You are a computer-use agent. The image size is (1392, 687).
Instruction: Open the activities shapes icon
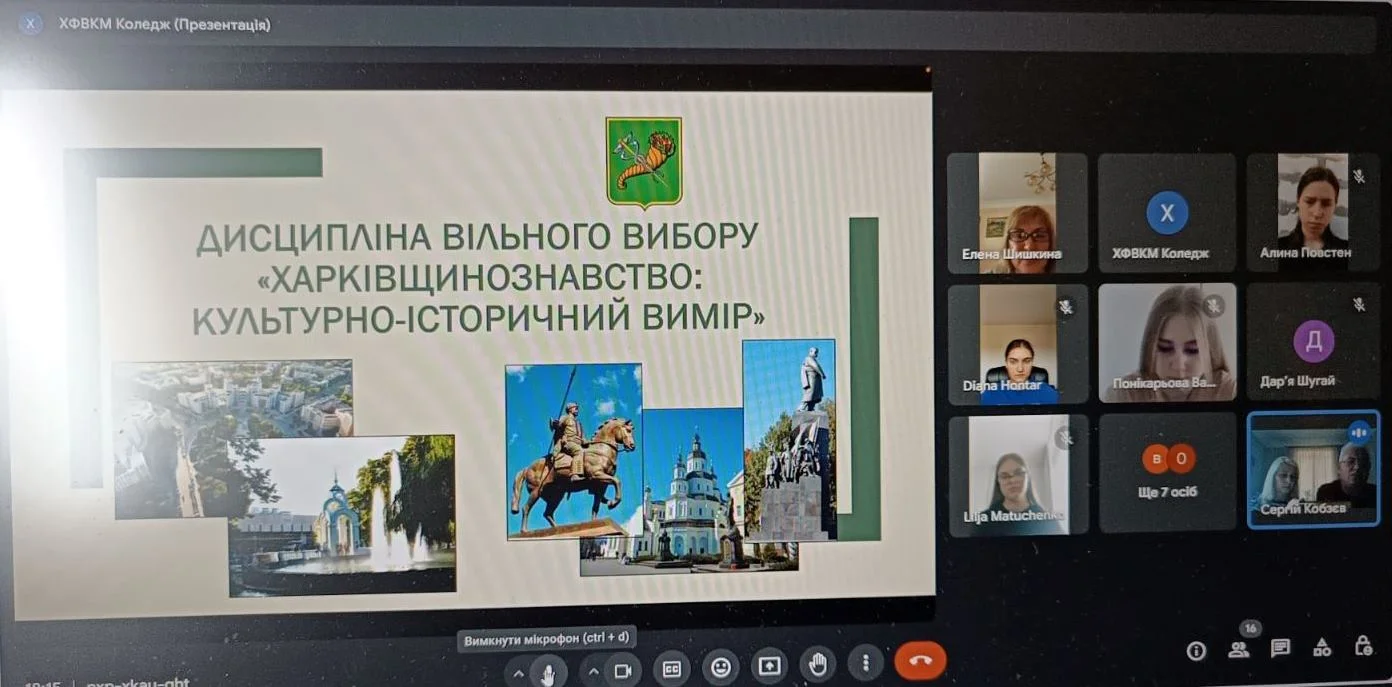pos(1322,647)
